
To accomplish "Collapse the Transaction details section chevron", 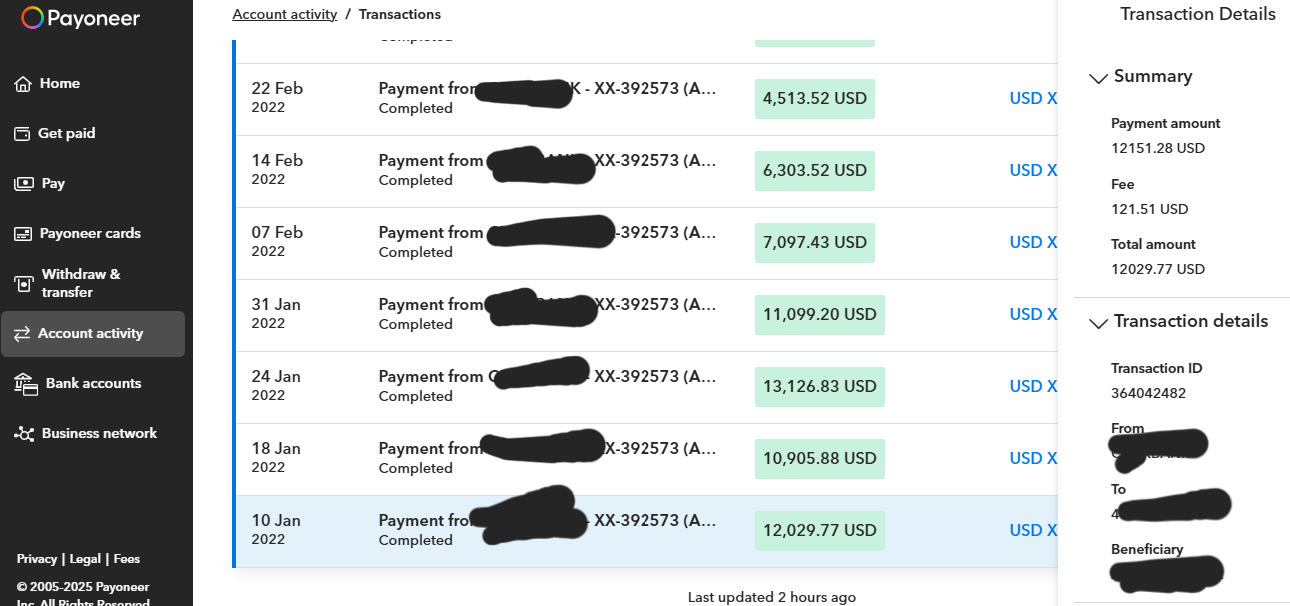I will click(1098, 323).
